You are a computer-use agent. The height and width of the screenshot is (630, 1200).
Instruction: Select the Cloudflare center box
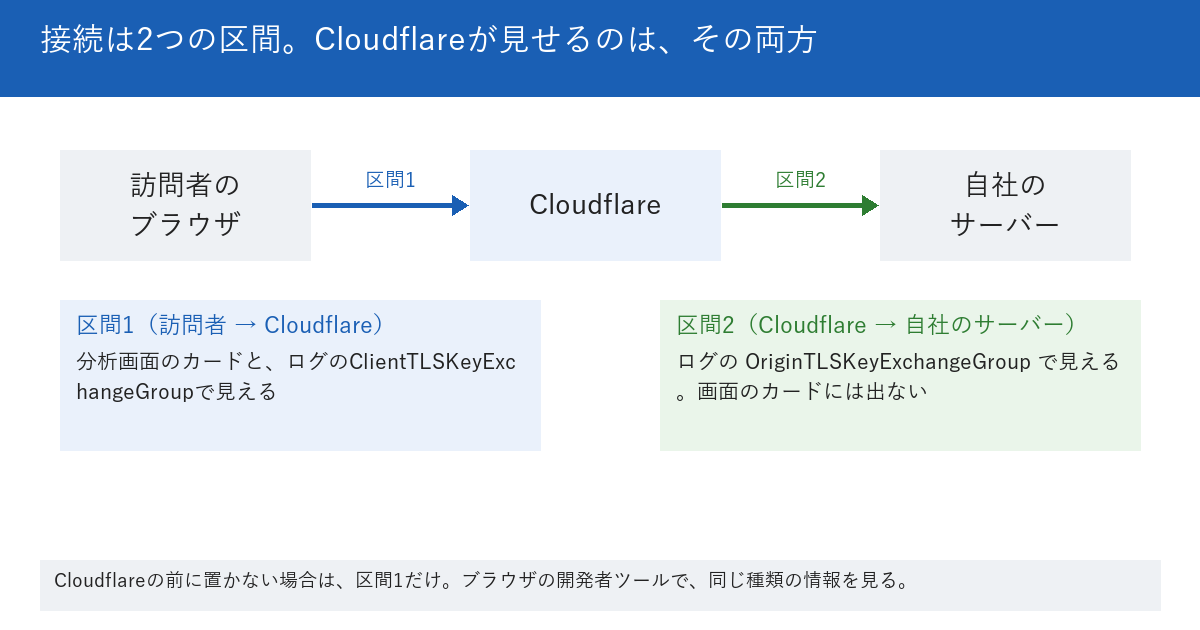pos(595,205)
